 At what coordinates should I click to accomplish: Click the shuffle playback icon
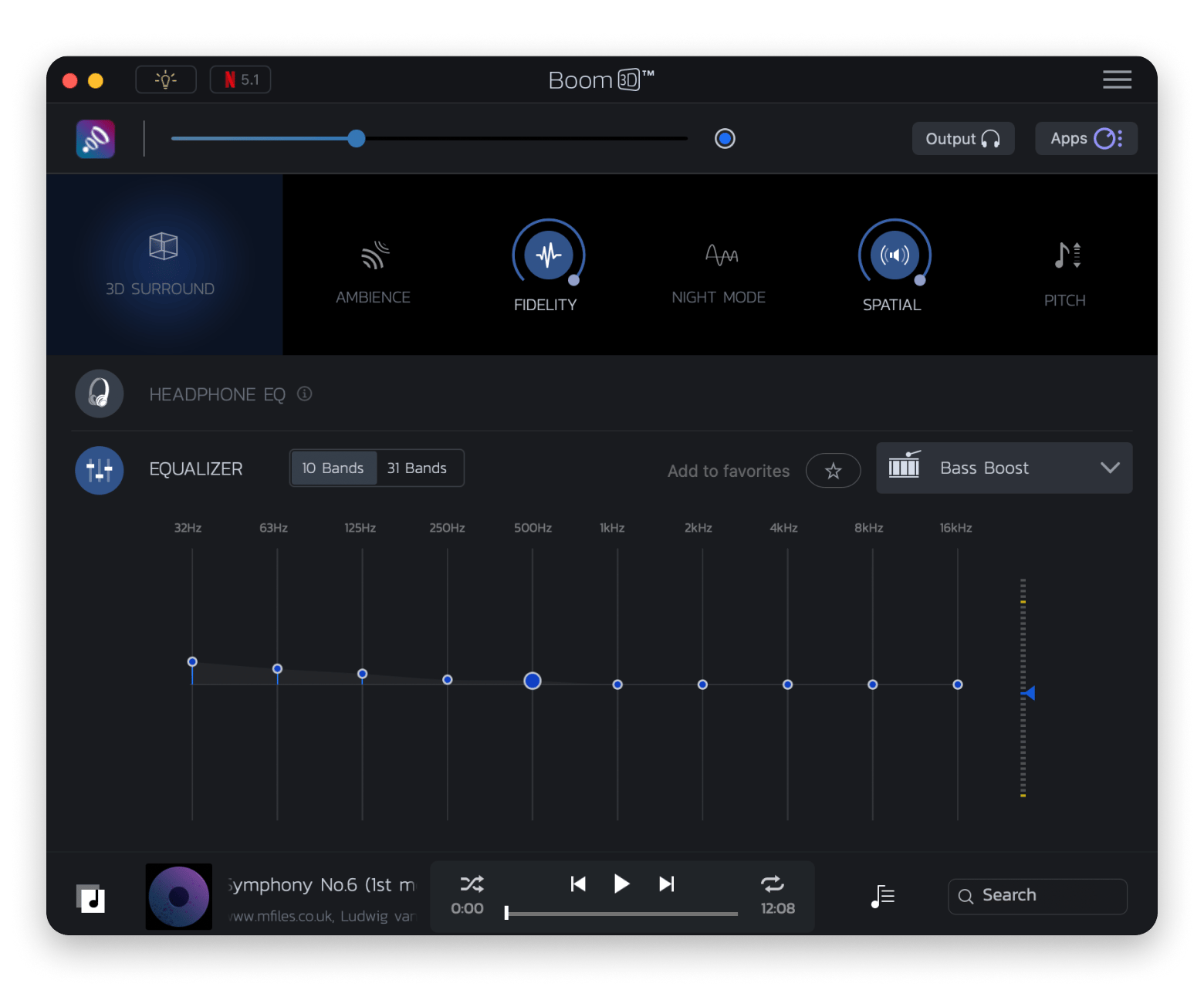tap(472, 884)
